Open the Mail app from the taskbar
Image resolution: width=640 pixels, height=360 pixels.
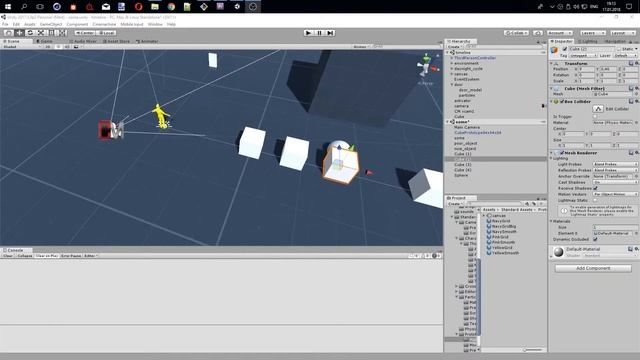click(x=106, y=7)
